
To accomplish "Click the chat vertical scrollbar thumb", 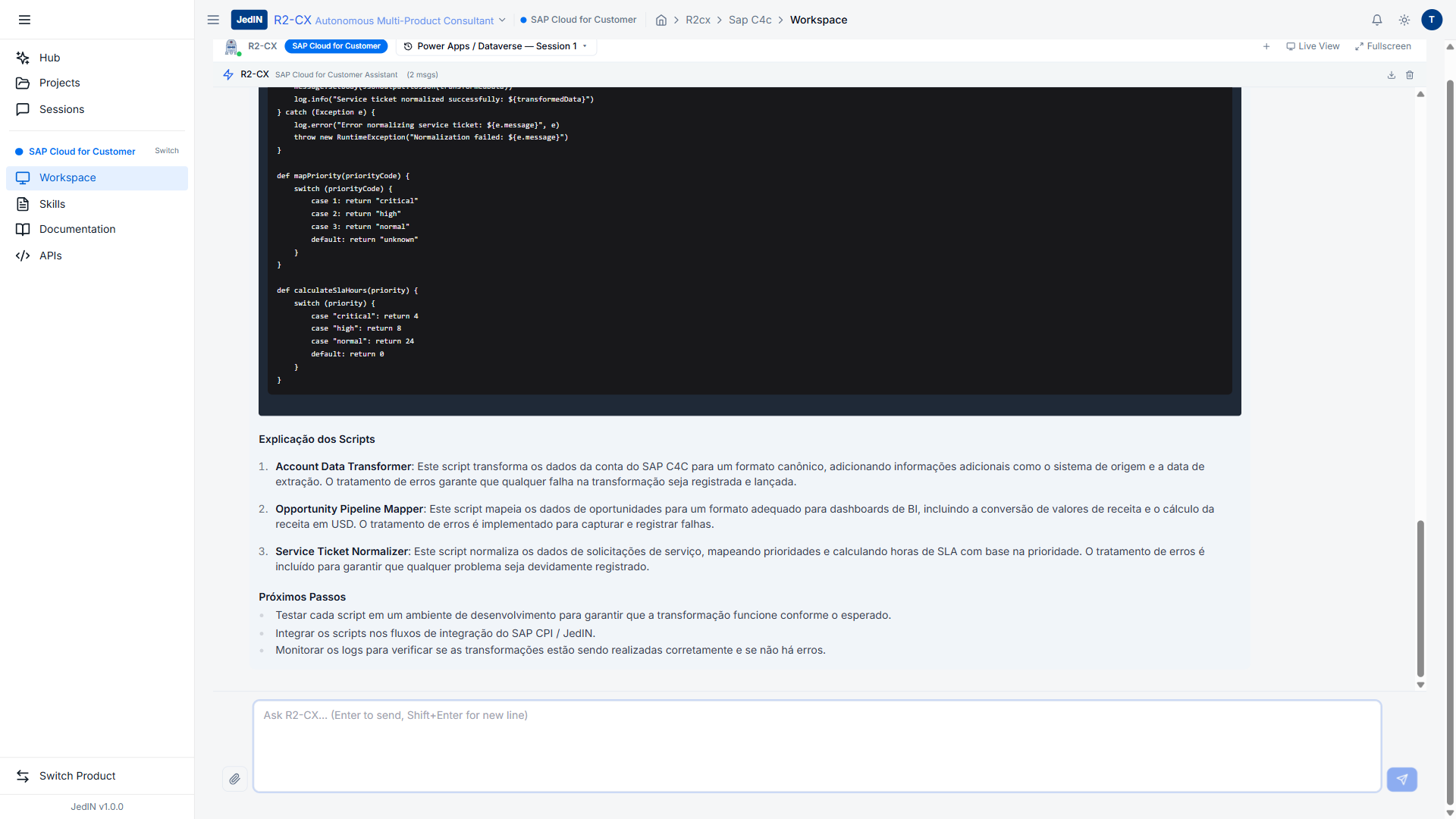I will point(1420,598).
